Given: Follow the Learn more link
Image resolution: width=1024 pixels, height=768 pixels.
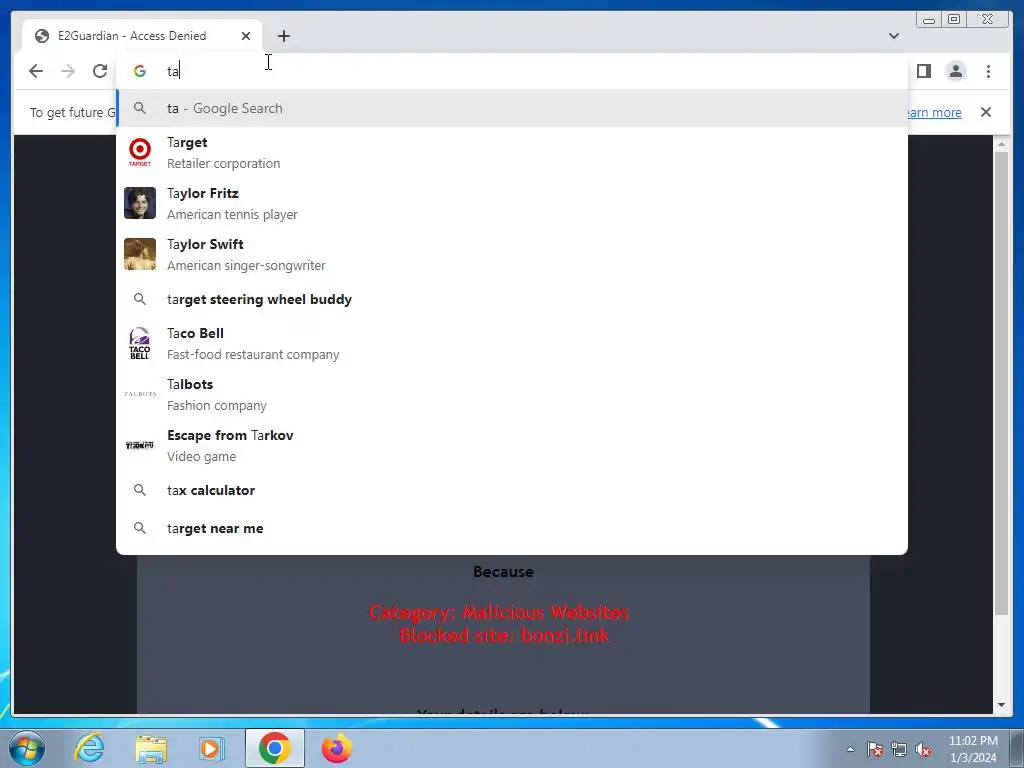Looking at the screenshot, I should pos(935,112).
